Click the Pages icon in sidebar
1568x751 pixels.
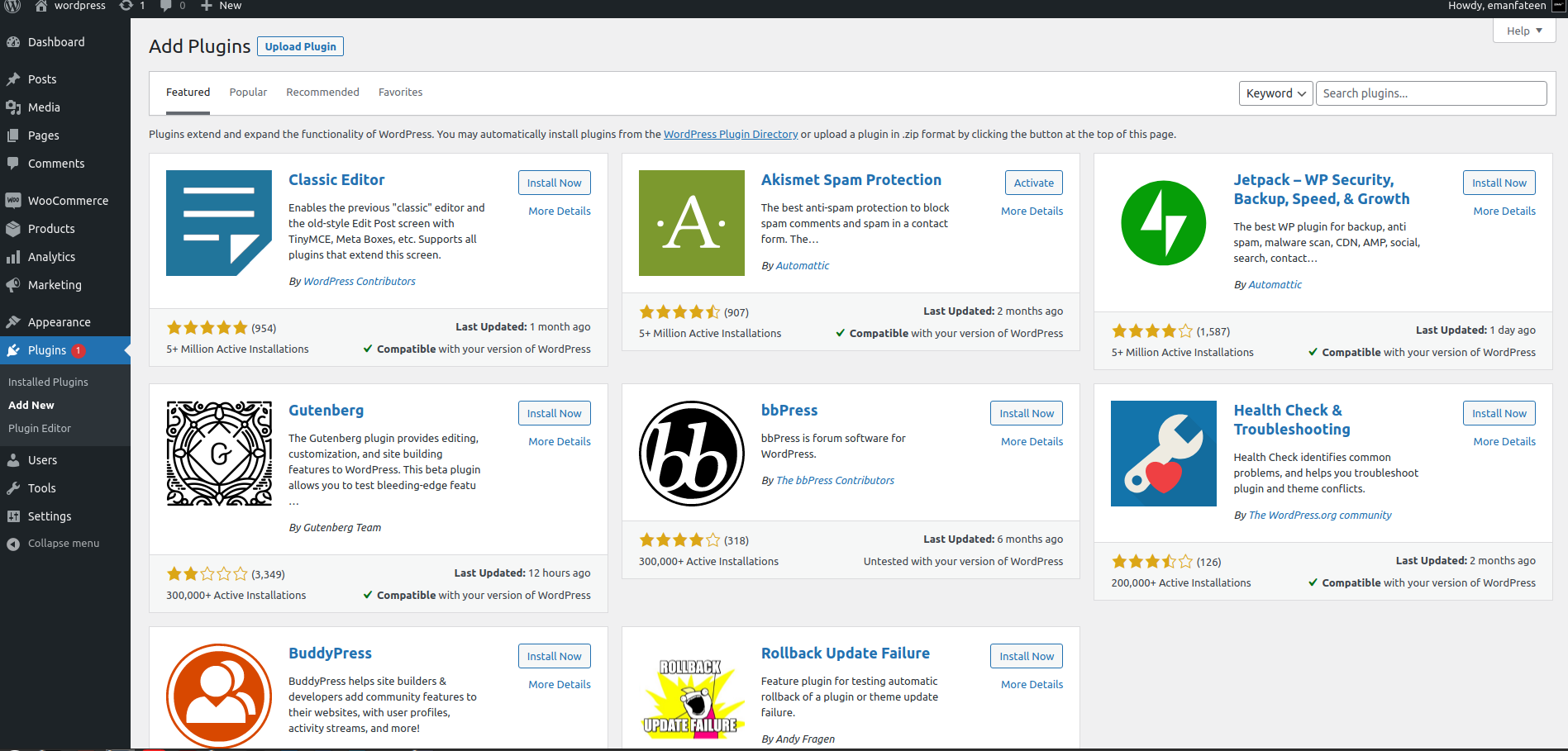[x=13, y=135]
